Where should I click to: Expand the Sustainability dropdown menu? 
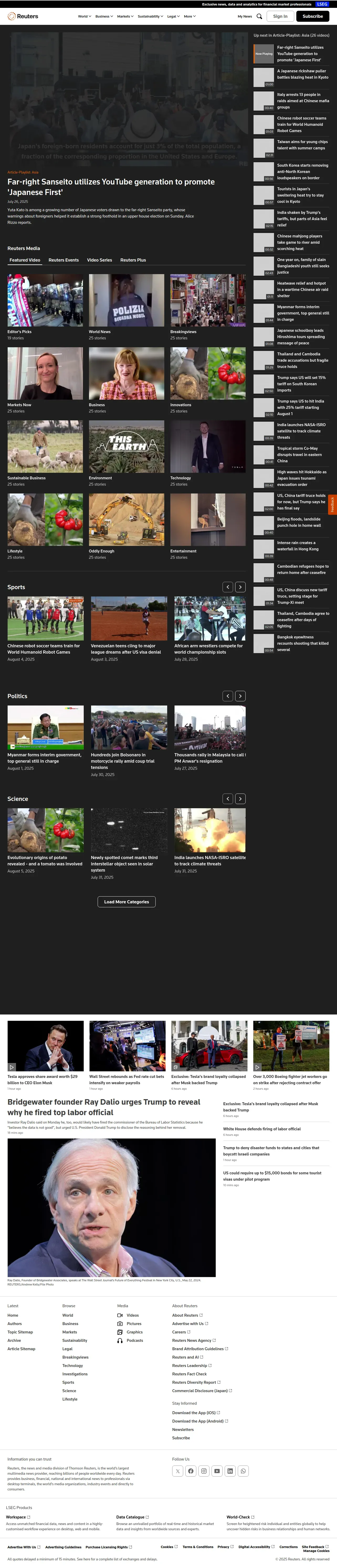(x=151, y=17)
